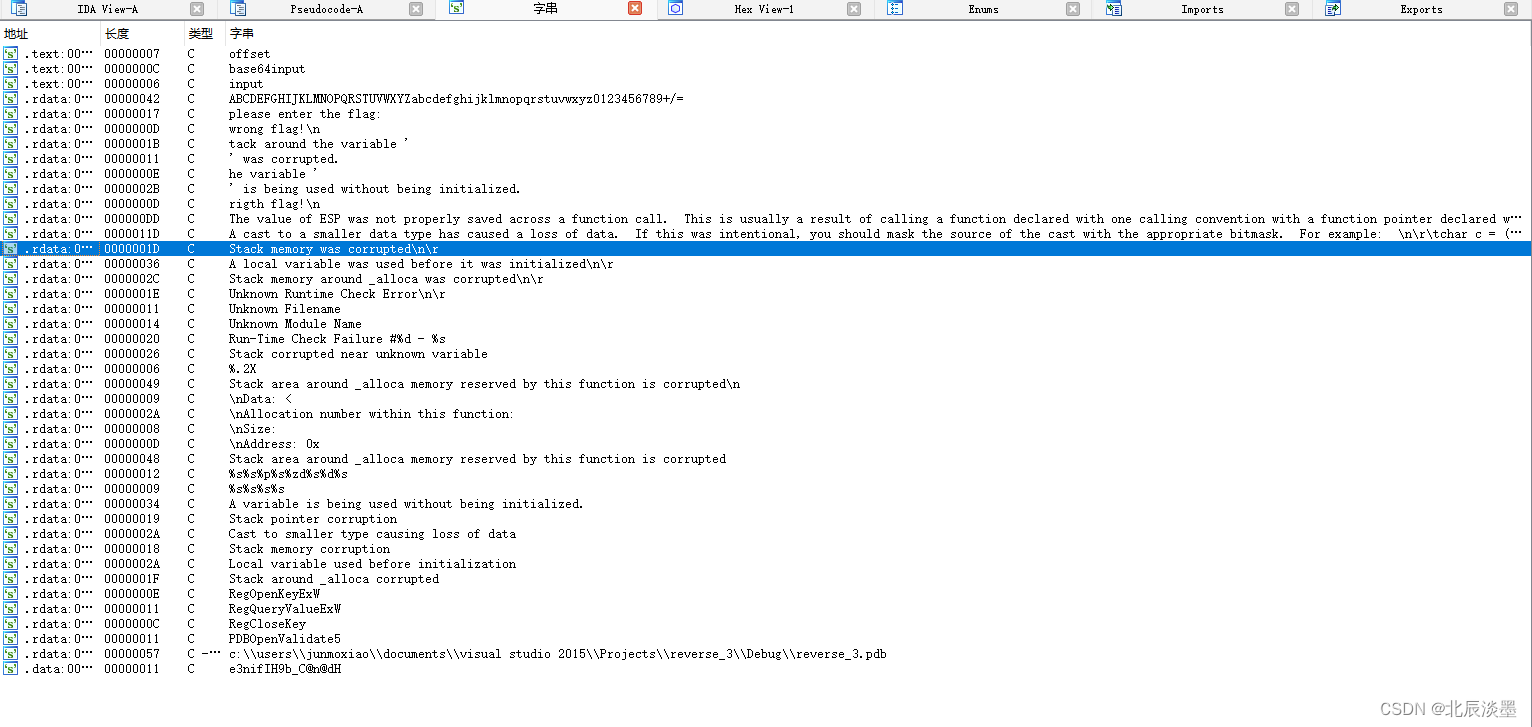Close the Enums tab
The height and width of the screenshot is (727, 1532).
coord(1073,9)
